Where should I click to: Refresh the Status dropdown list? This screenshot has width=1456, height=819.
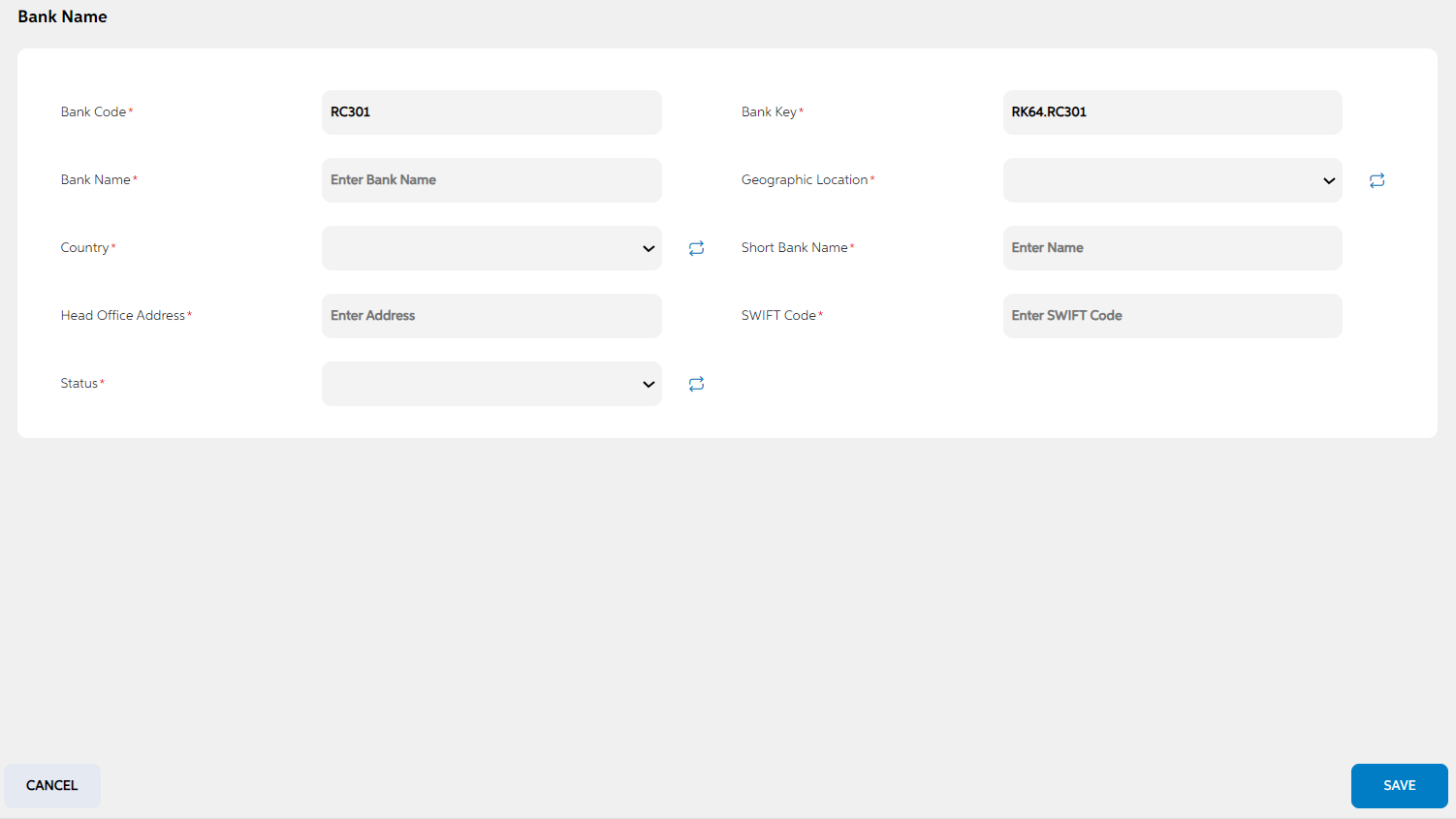[x=696, y=384]
